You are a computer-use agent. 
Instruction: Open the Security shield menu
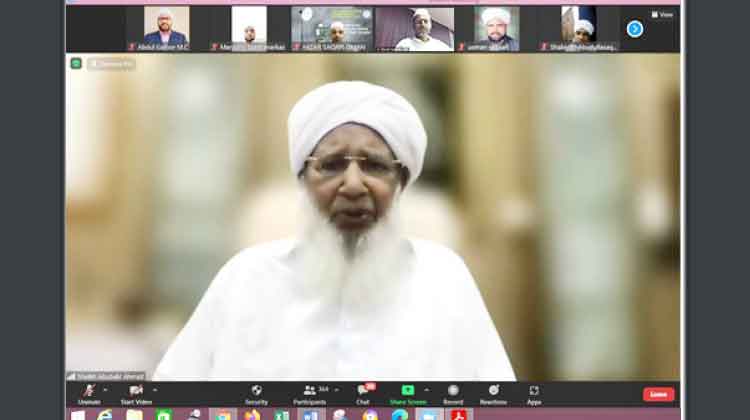(x=256, y=392)
